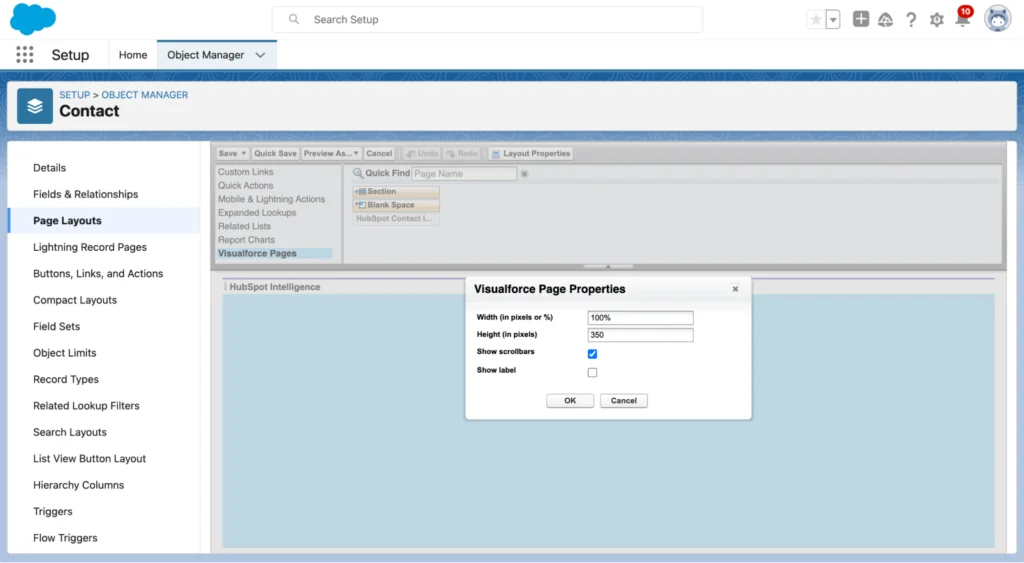The height and width of the screenshot is (563, 1024).
Task: Open the favorites list dropdown arrow
Action: [833, 20]
